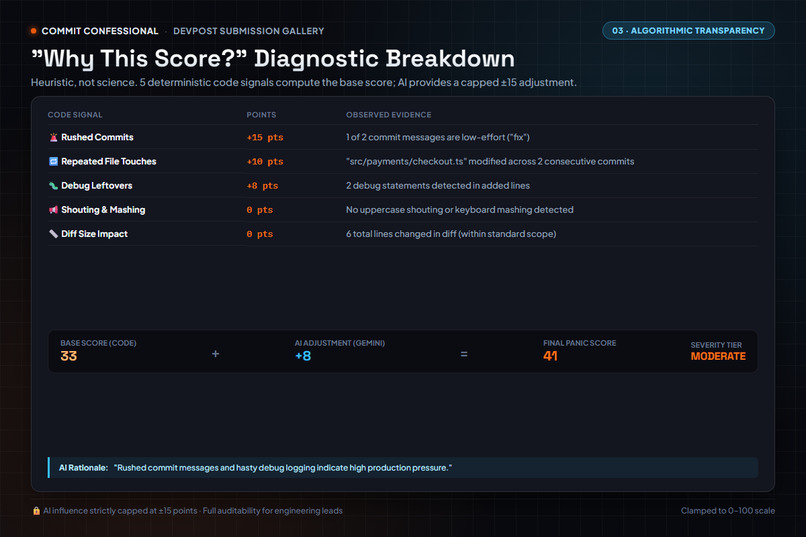Screen dimensions: 806x537
Task: Click the +8 pts value
Action: click(x=262, y=186)
